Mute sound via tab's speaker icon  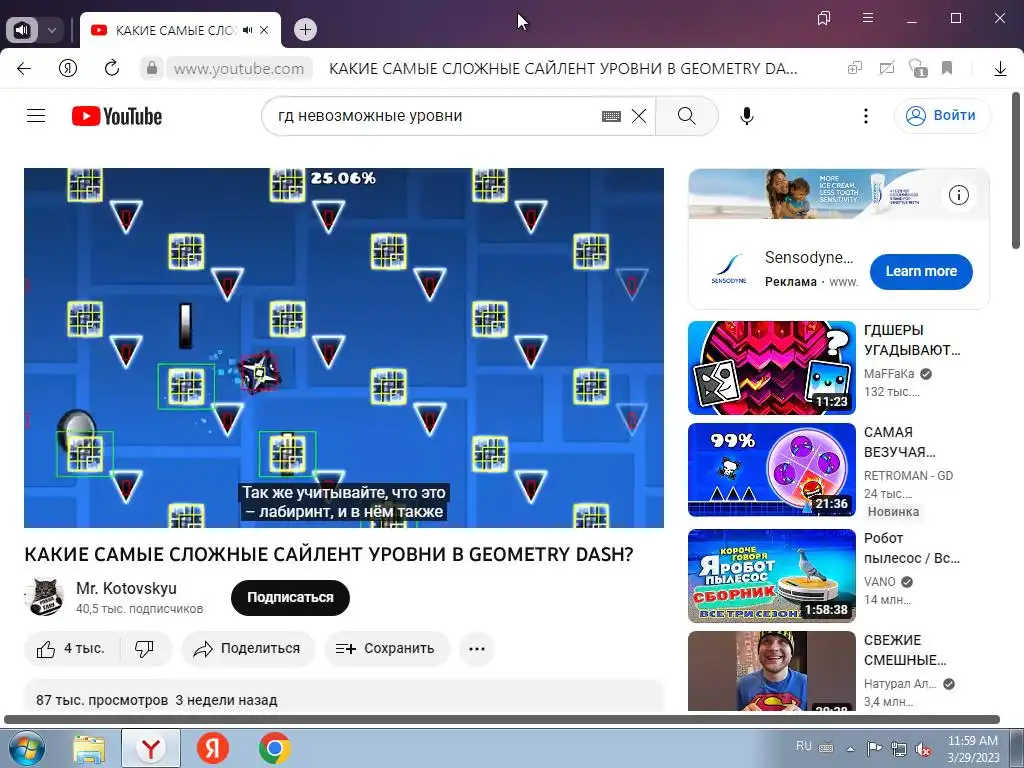[x=248, y=30]
